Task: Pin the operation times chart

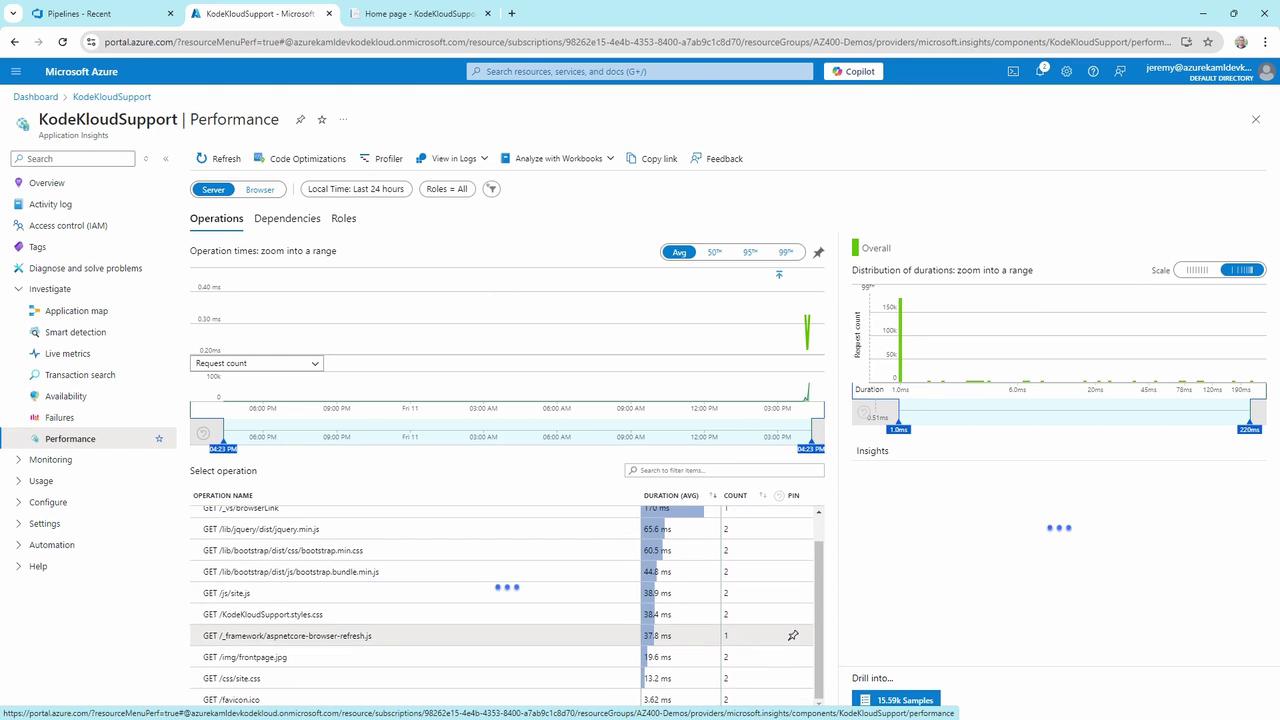Action: (818, 253)
